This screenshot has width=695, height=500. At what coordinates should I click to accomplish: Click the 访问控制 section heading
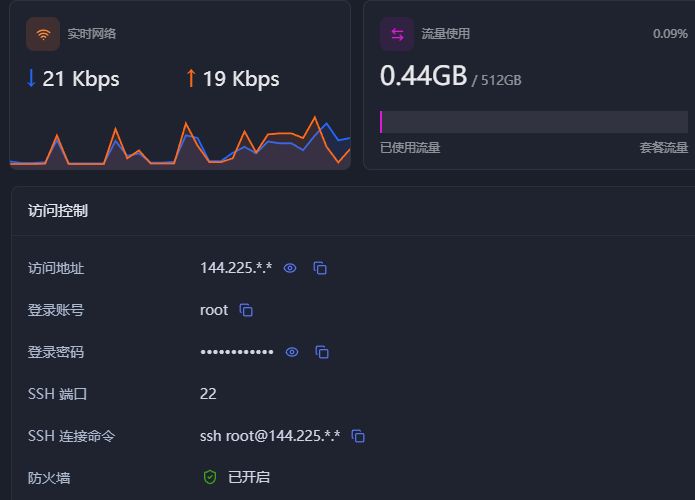tap(58, 211)
